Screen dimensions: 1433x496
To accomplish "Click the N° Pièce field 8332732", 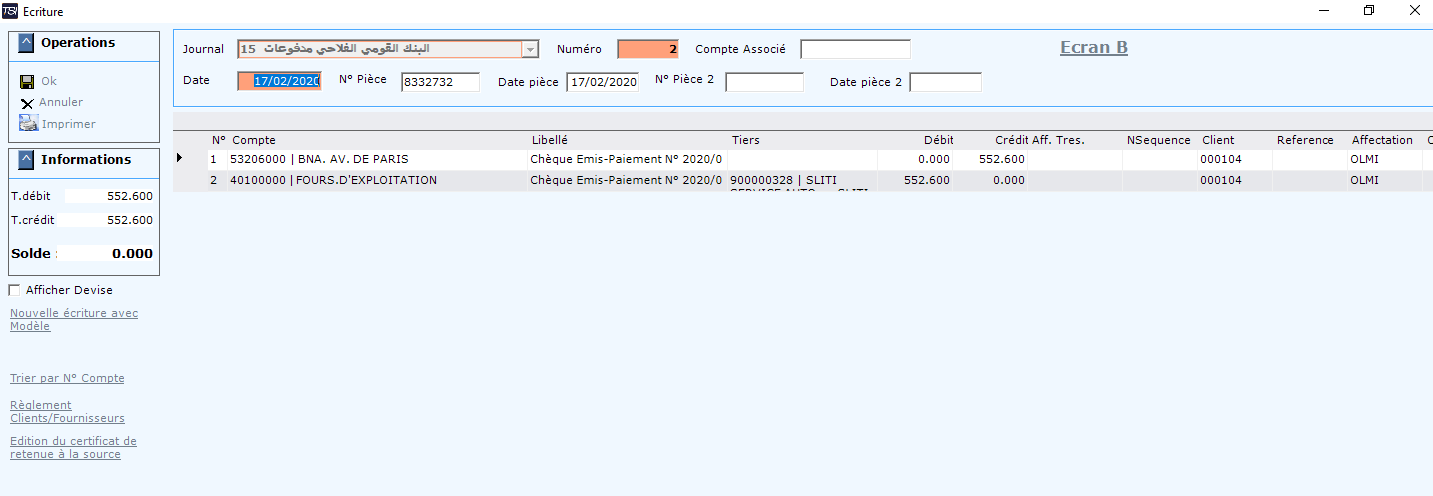I will click(440, 82).
